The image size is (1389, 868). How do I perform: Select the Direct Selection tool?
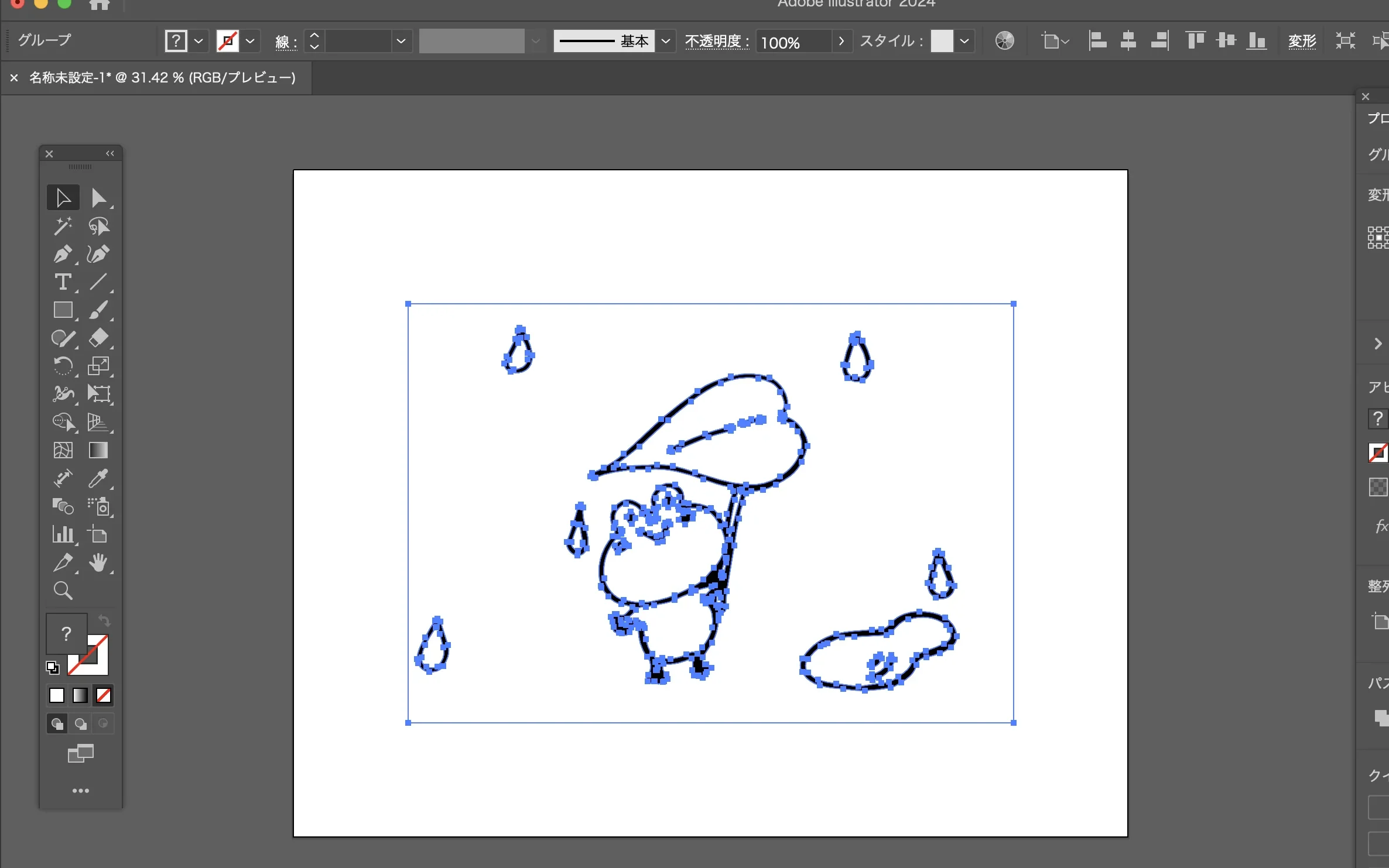pos(98,198)
